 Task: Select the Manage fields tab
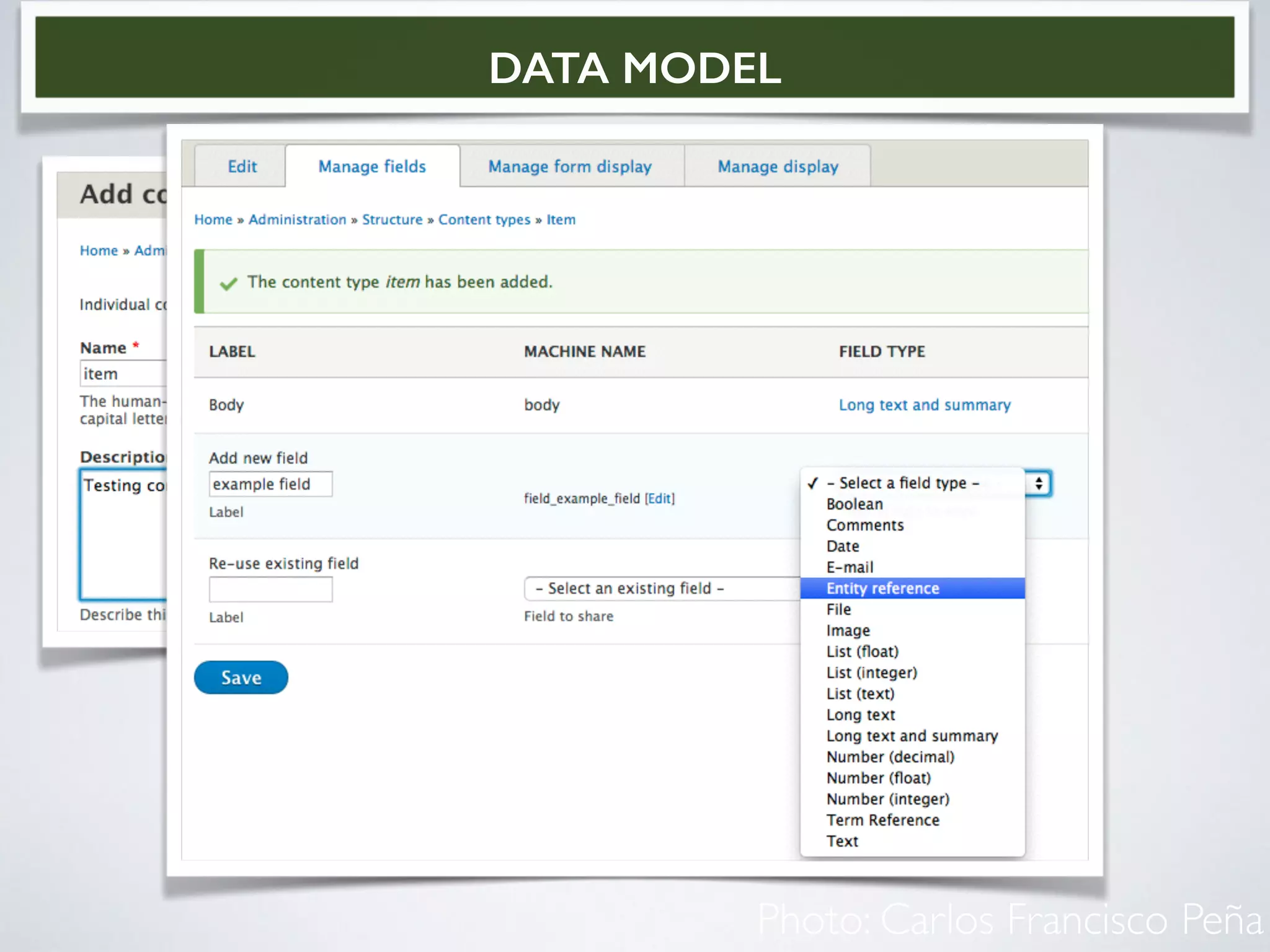click(372, 166)
